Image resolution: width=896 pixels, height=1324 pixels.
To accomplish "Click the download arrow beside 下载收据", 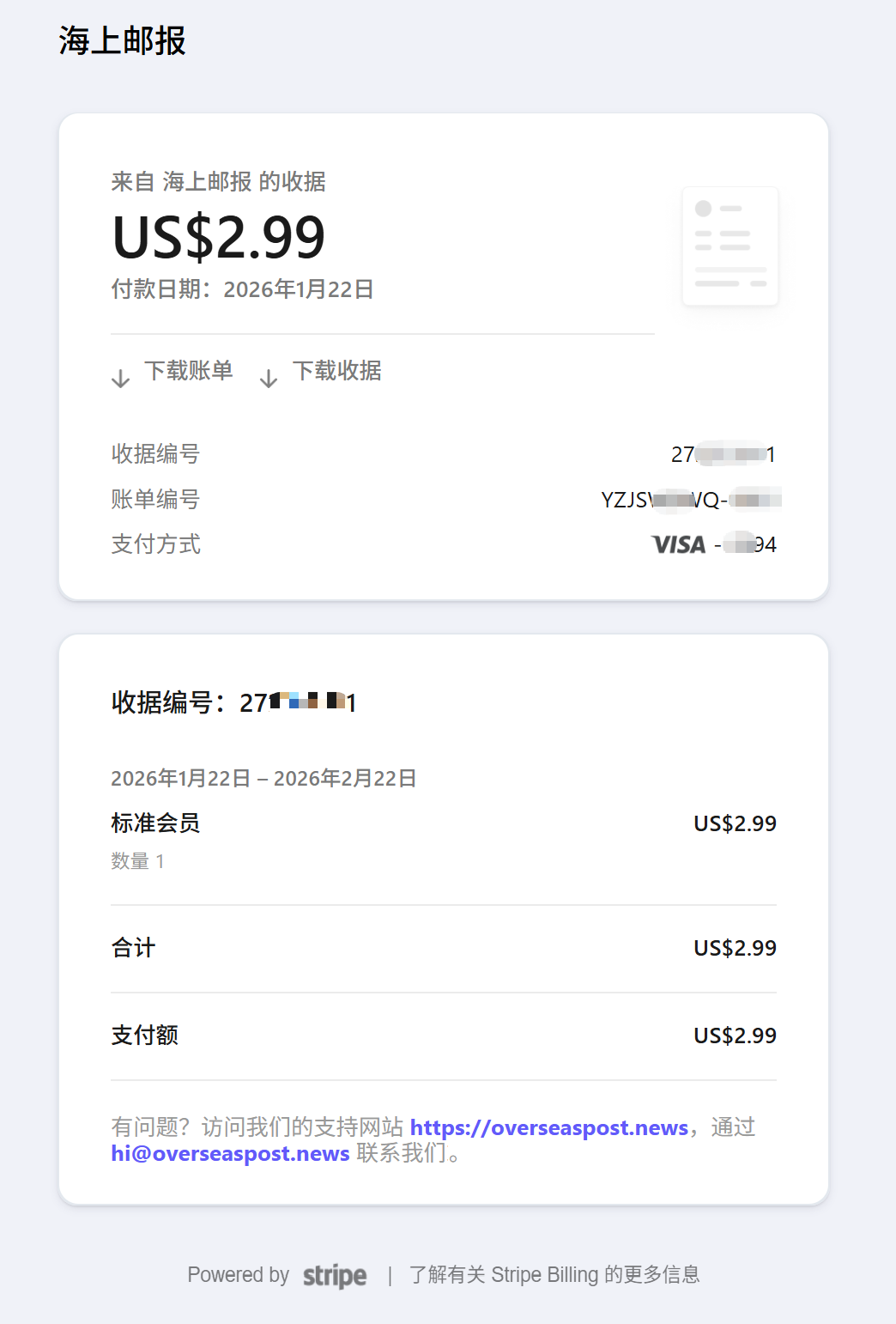I will coord(269,378).
